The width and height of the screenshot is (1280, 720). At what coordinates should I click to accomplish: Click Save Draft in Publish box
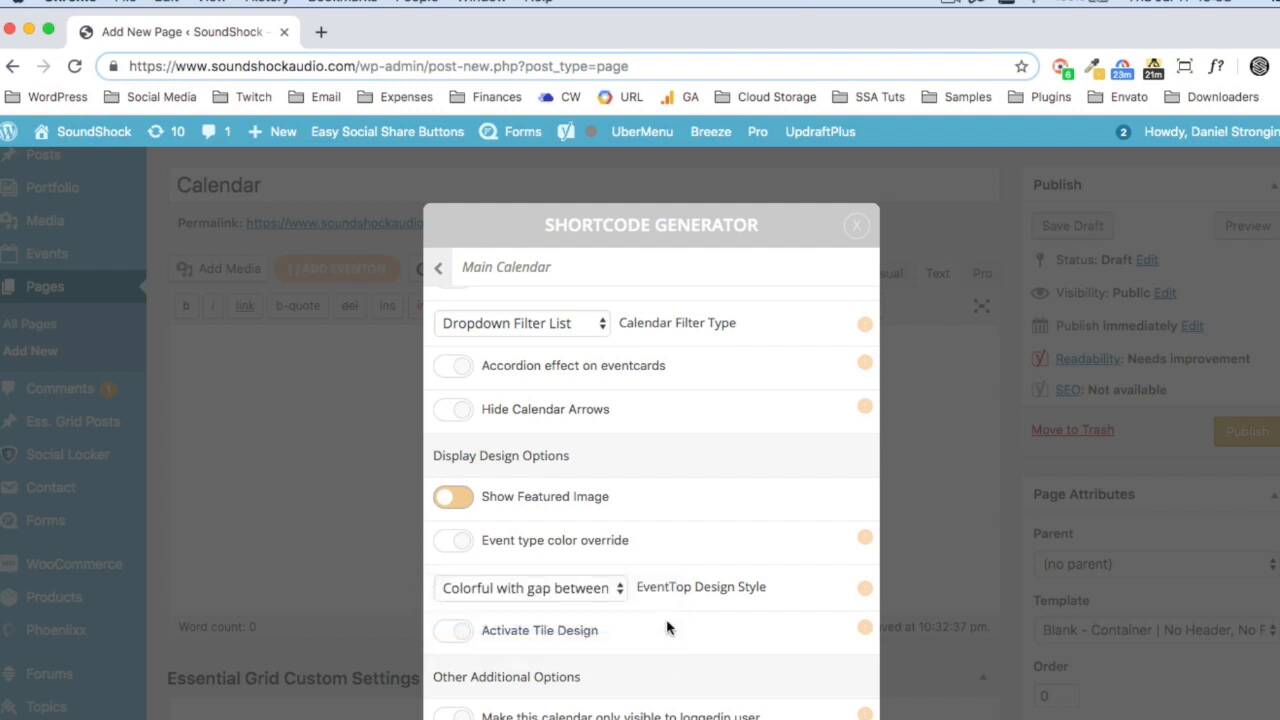[x=1072, y=226]
